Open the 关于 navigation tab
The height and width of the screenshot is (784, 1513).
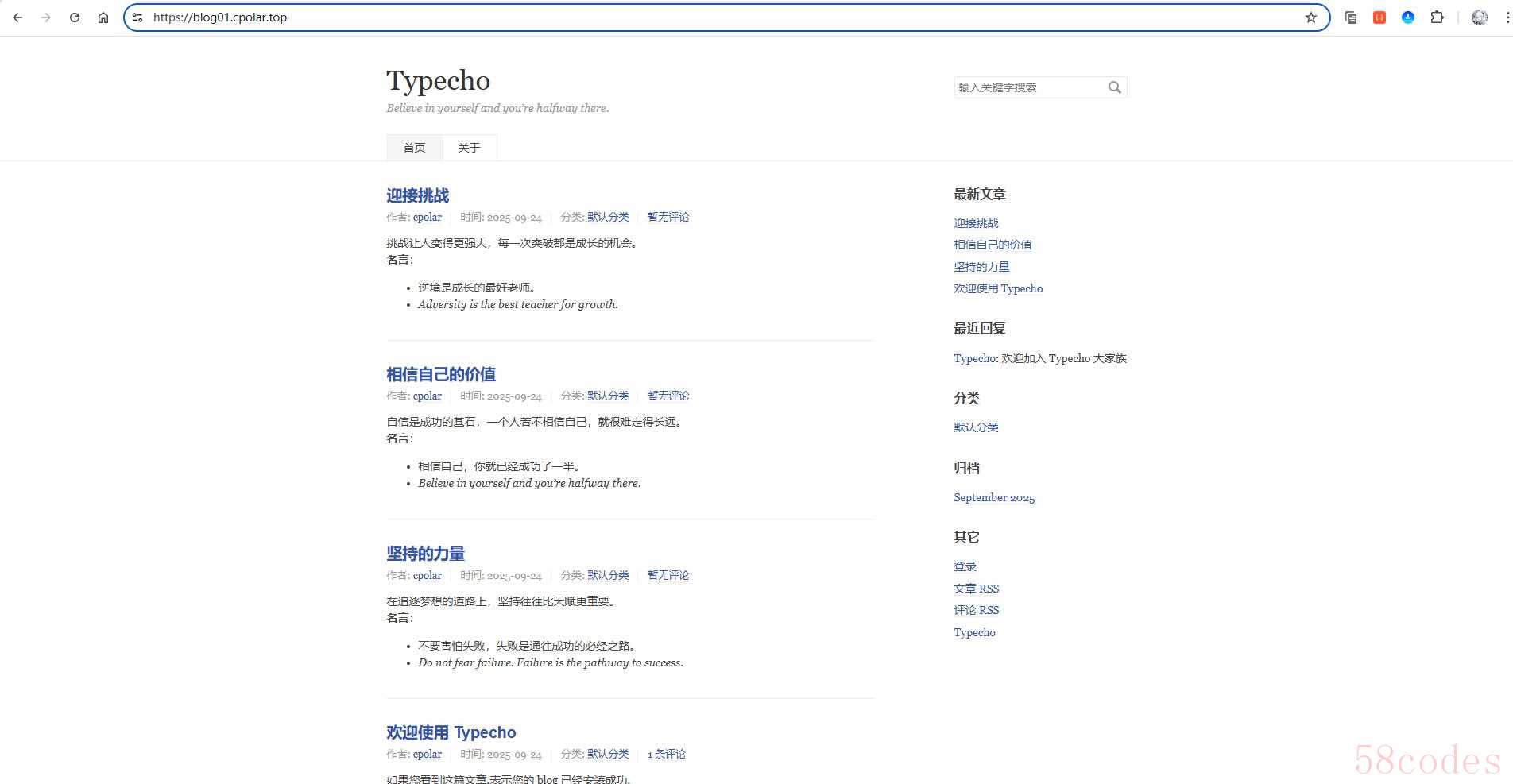469,148
